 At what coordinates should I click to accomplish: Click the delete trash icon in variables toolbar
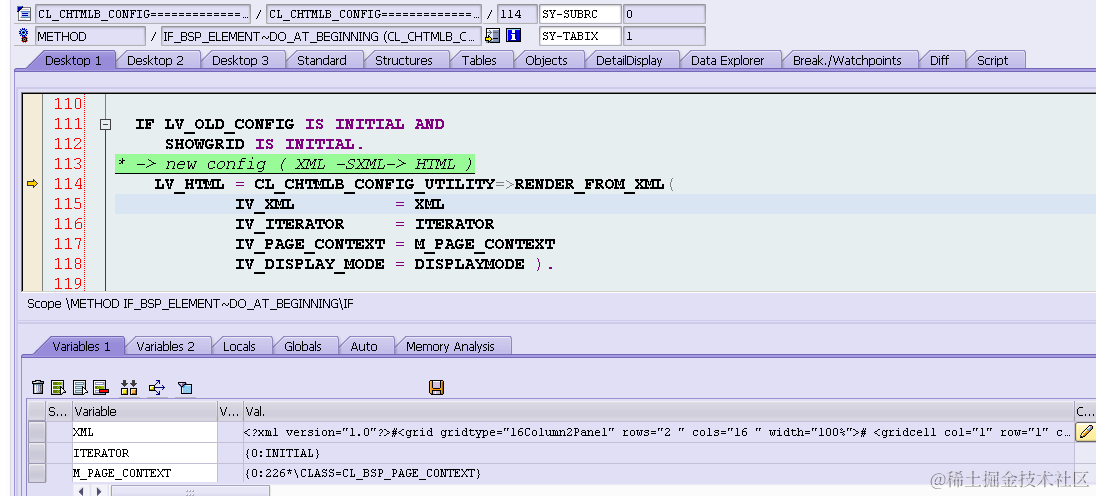[38, 387]
